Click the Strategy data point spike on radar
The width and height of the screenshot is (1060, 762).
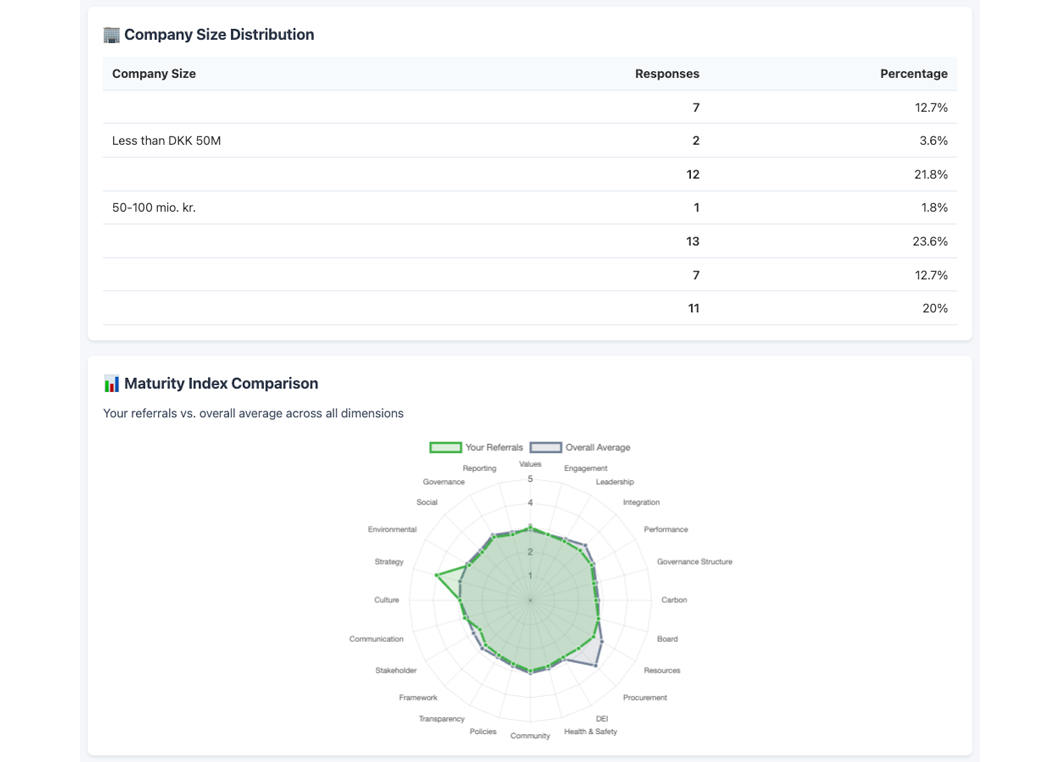[437, 575]
